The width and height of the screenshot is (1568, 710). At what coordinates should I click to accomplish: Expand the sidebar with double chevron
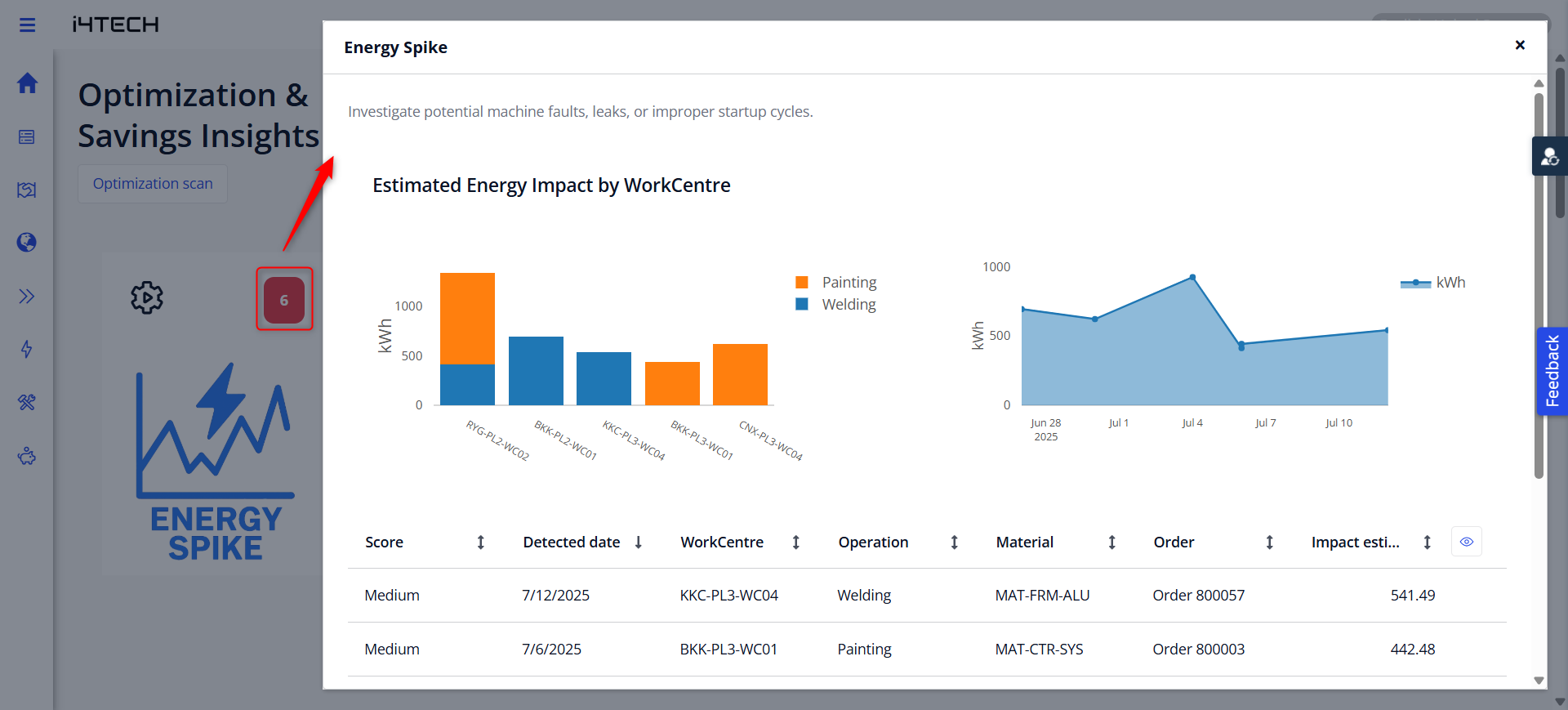pyautogui.click(x=27, y=297)
